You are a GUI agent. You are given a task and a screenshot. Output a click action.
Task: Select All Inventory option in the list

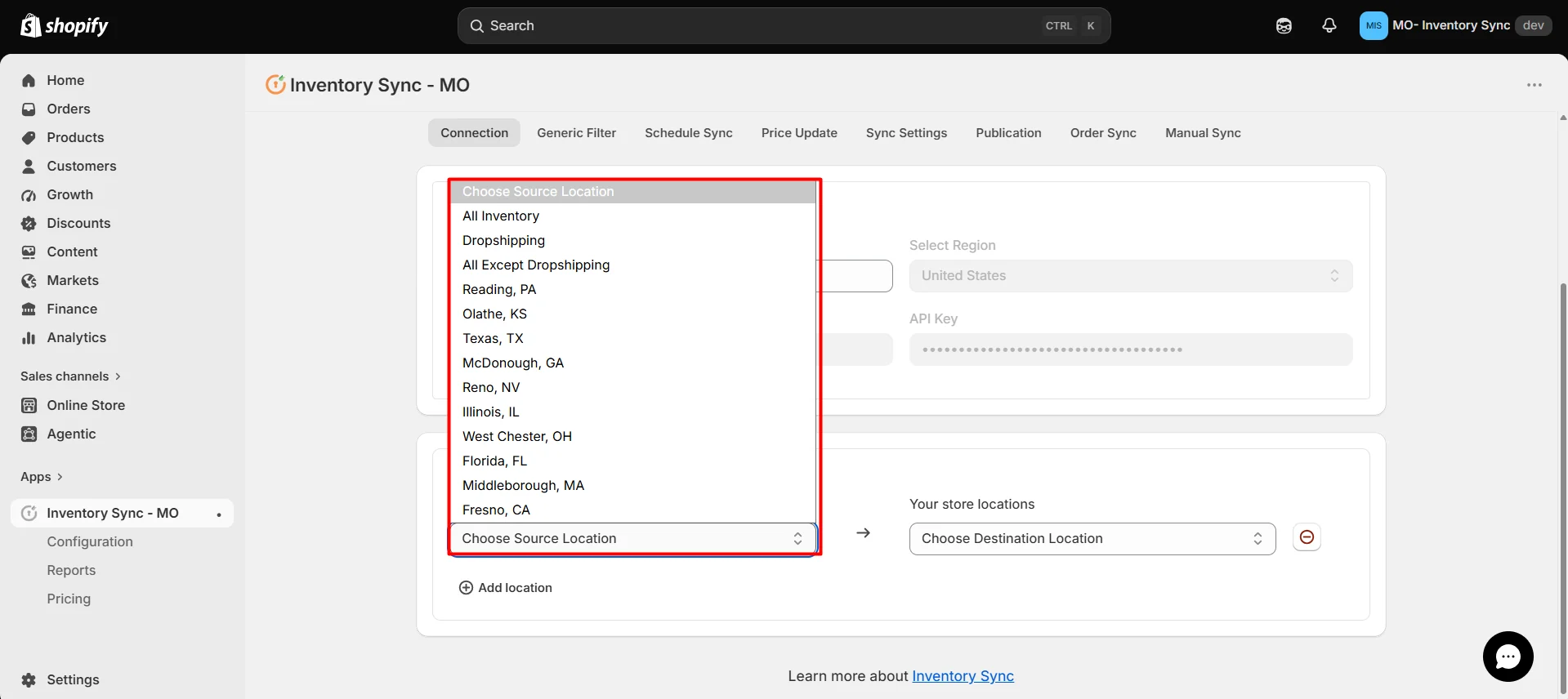(x=633, y=216)
